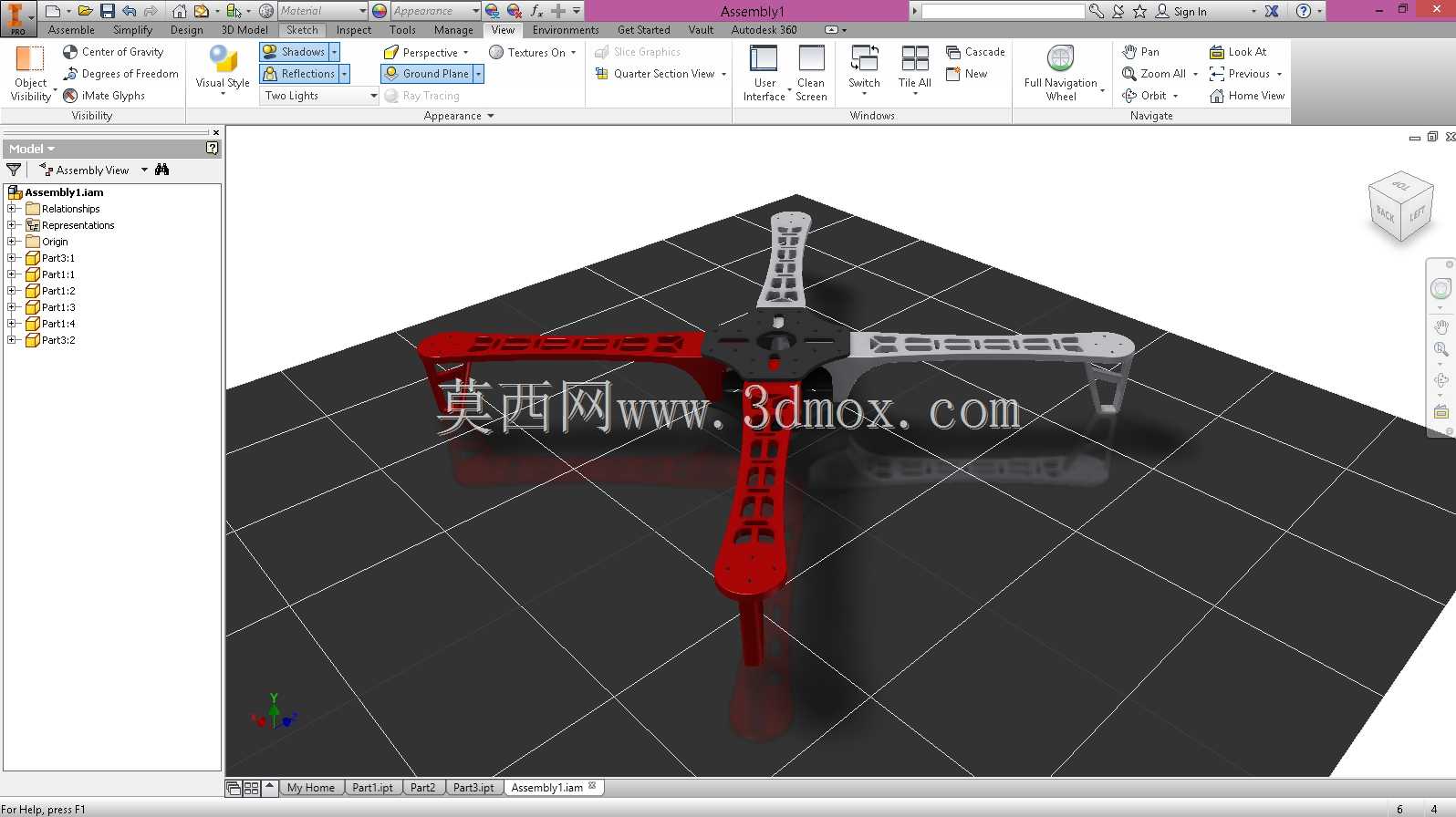Toggle iMate Glyphs visibility
The image size is (1456, 817).
[x=104, y=96]
